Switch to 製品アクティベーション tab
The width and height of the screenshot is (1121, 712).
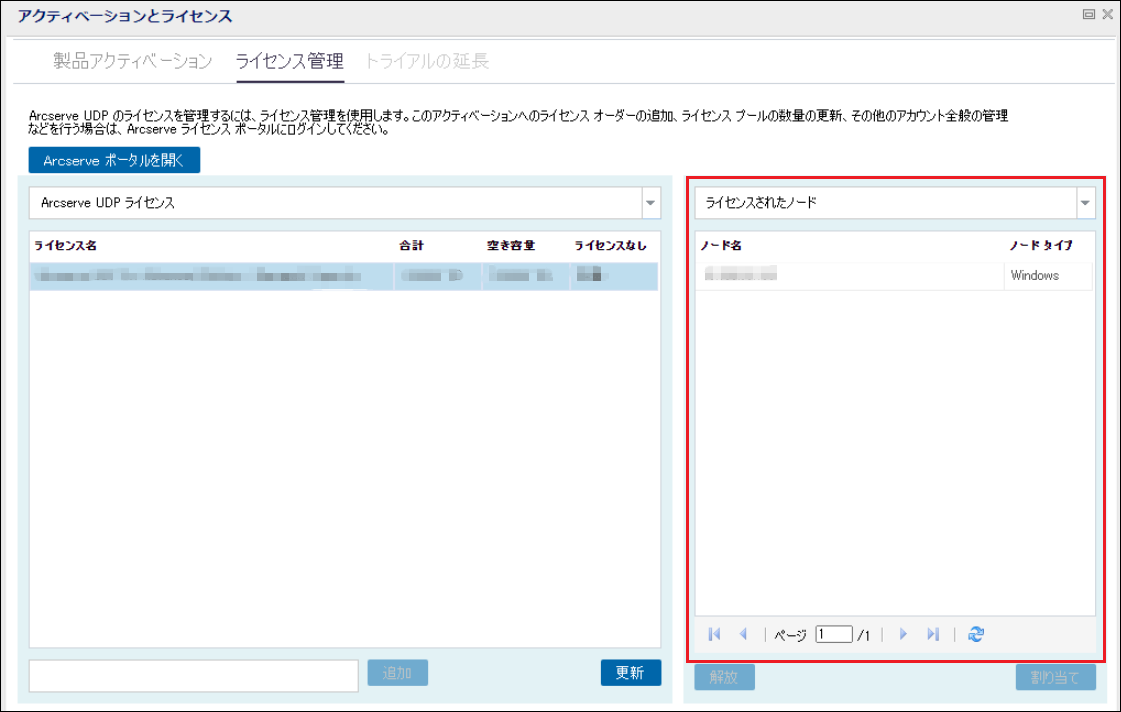pyautogui.click(x=133, y=62)
